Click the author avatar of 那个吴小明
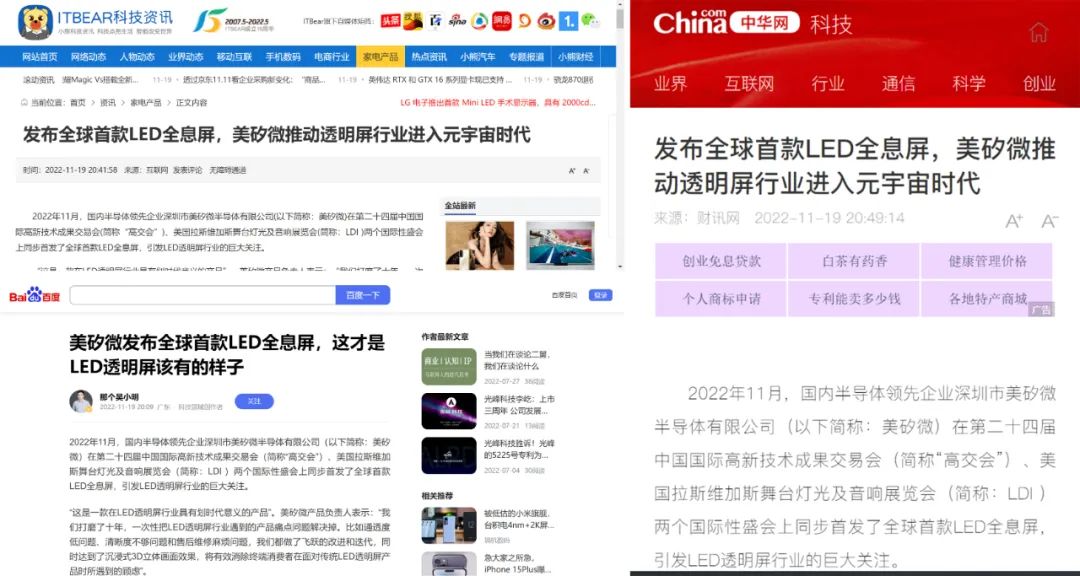The height and width of the screenshot is (576, 1080). pyautogui.click(x=81, y=402)
